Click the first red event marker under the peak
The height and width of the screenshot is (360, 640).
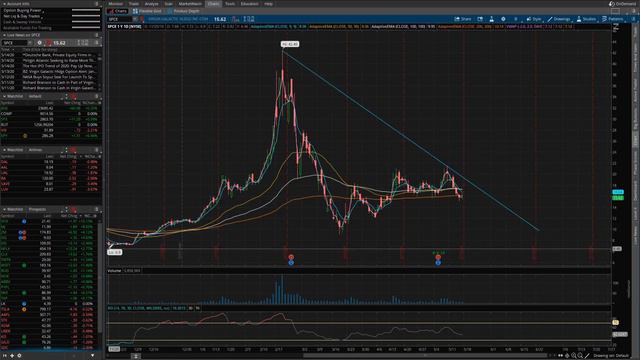[x=291, y=257]
